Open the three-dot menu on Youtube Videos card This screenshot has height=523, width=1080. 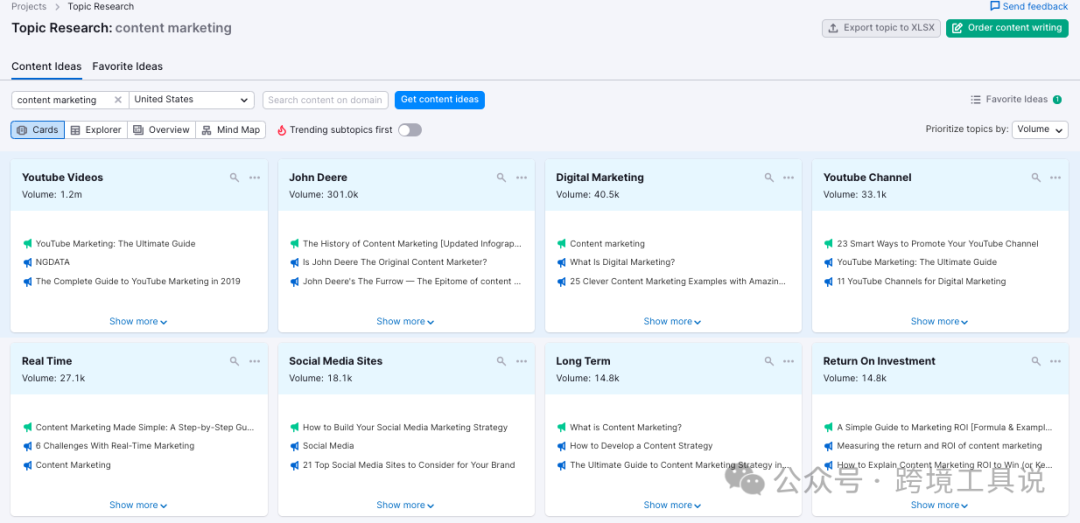tap(255, 178)
